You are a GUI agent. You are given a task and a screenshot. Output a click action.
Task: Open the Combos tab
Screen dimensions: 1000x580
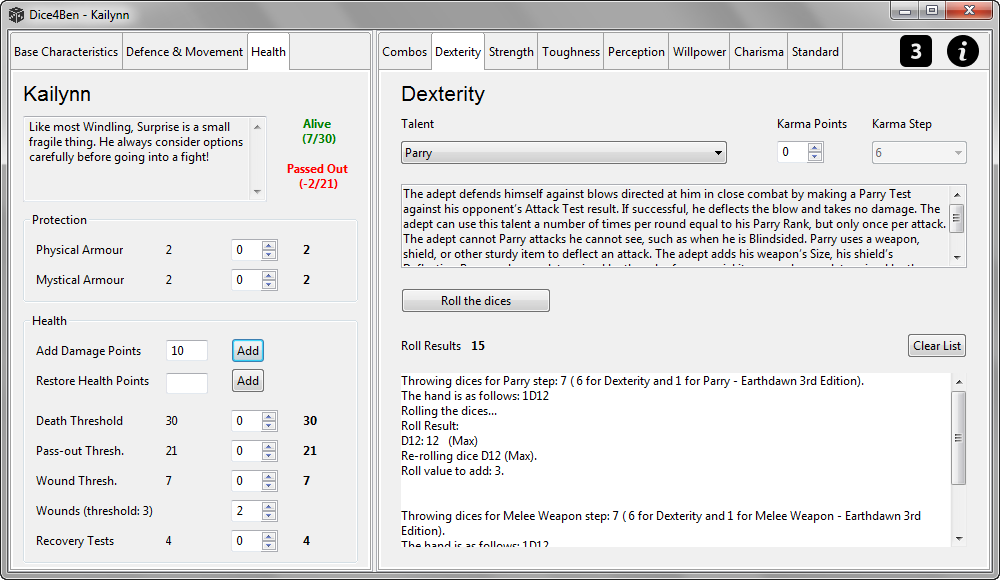pyautogui.click(x=404, y=52)
